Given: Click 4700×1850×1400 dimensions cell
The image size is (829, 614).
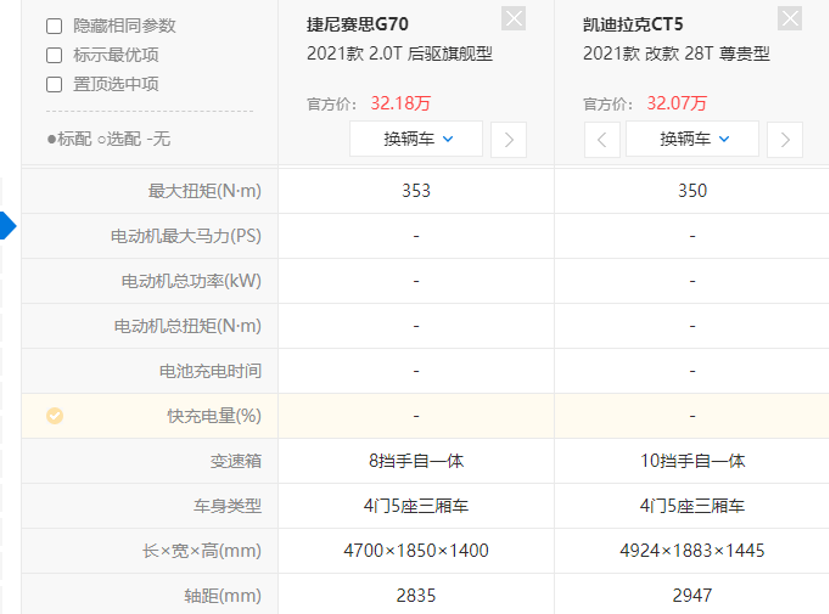Looking at the screenshot, I should click(416, 551).
